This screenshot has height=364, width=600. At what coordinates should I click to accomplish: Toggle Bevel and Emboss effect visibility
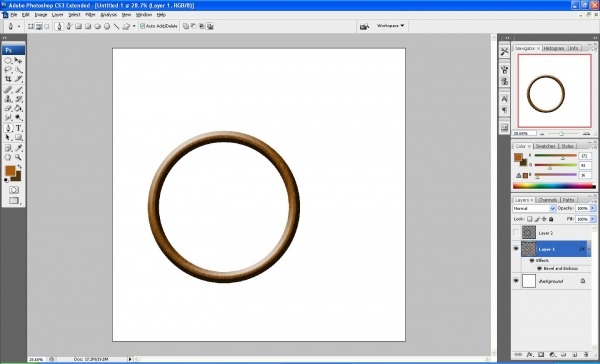[x=540, y=268]
